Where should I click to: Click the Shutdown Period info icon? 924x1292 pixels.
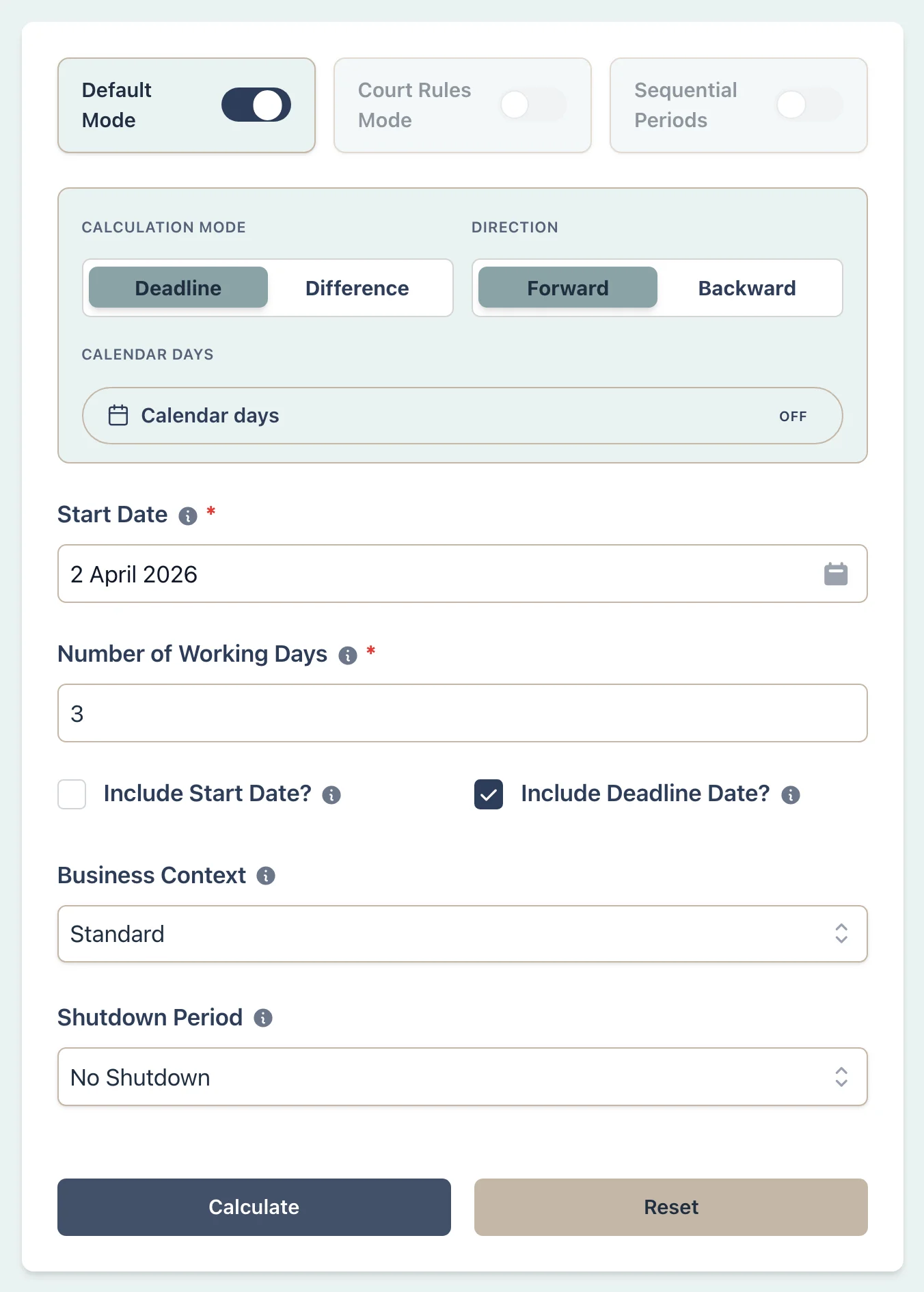263,1018
